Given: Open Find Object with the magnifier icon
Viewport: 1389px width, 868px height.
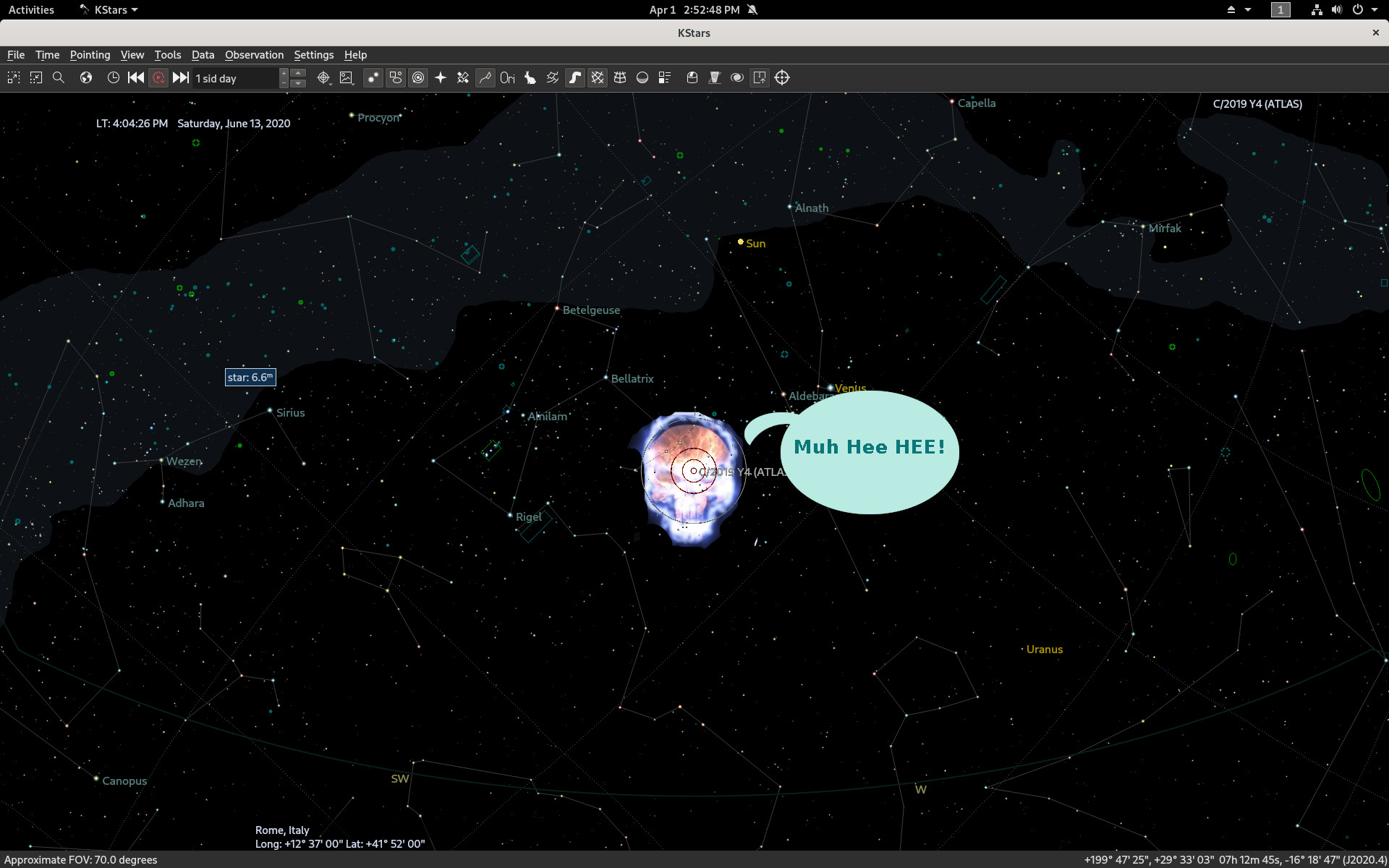Looking at the screenshot, I should [x=59, y=77].
